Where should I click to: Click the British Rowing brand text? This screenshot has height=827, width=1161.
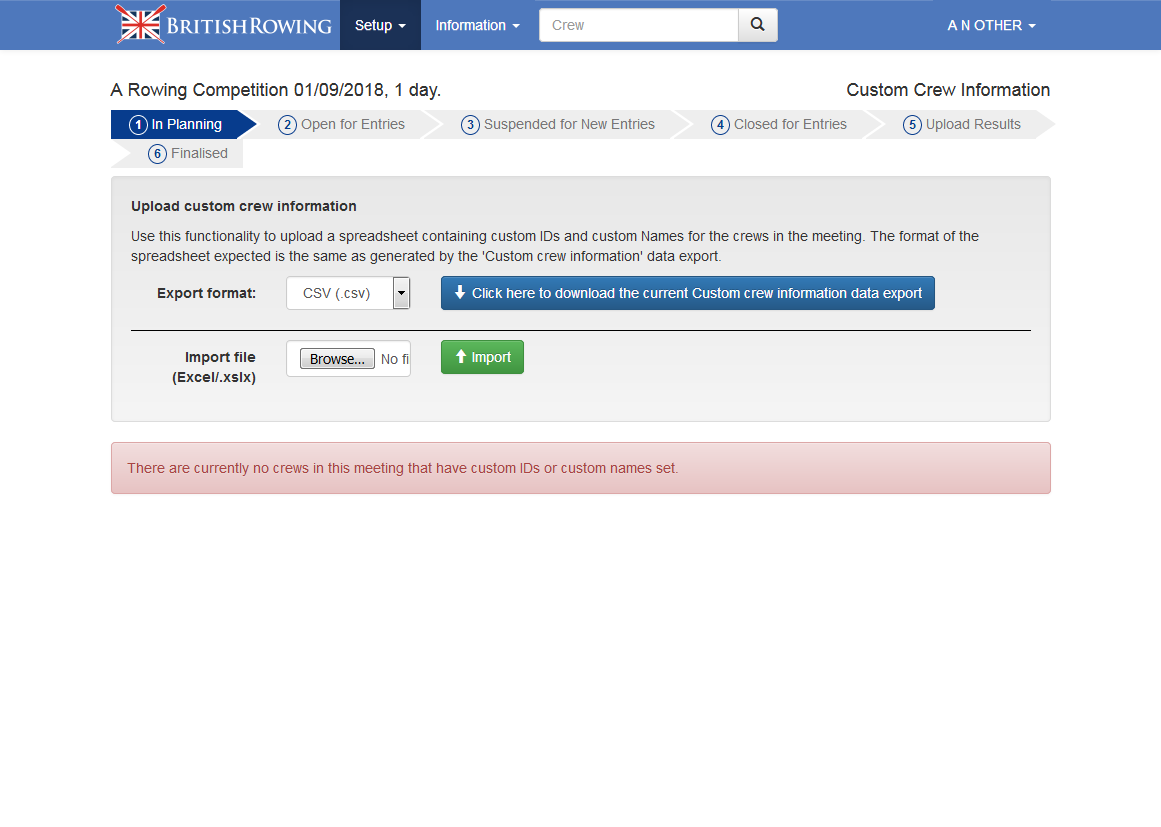(x=249, y=26)
